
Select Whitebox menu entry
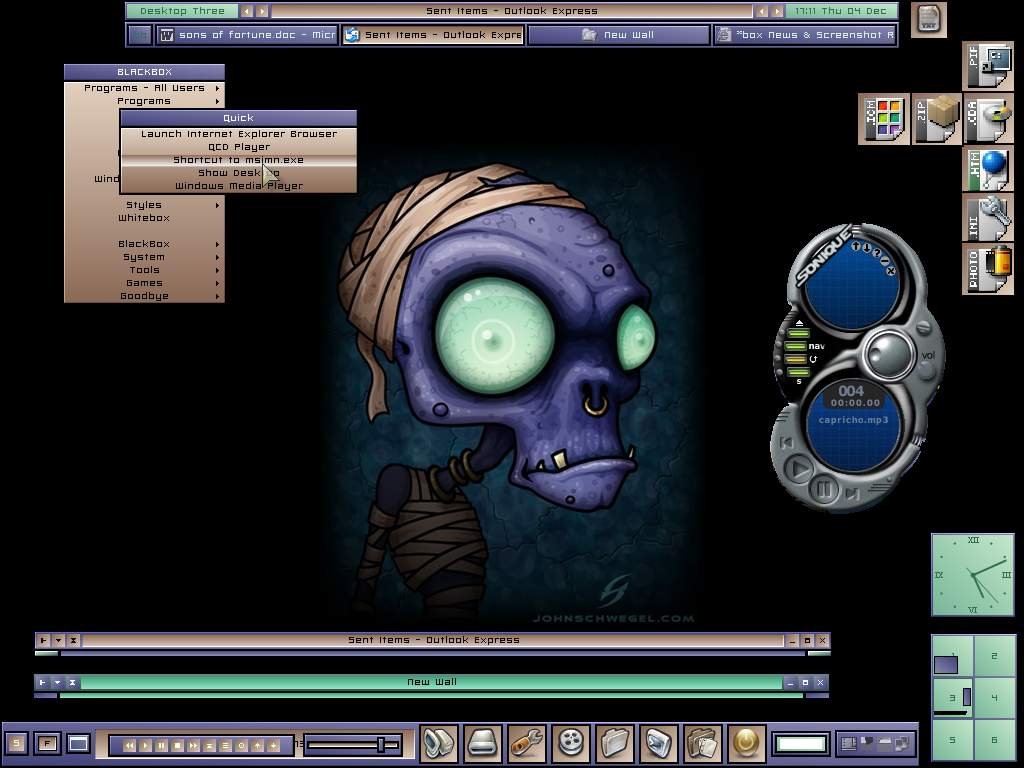(144, 217)
